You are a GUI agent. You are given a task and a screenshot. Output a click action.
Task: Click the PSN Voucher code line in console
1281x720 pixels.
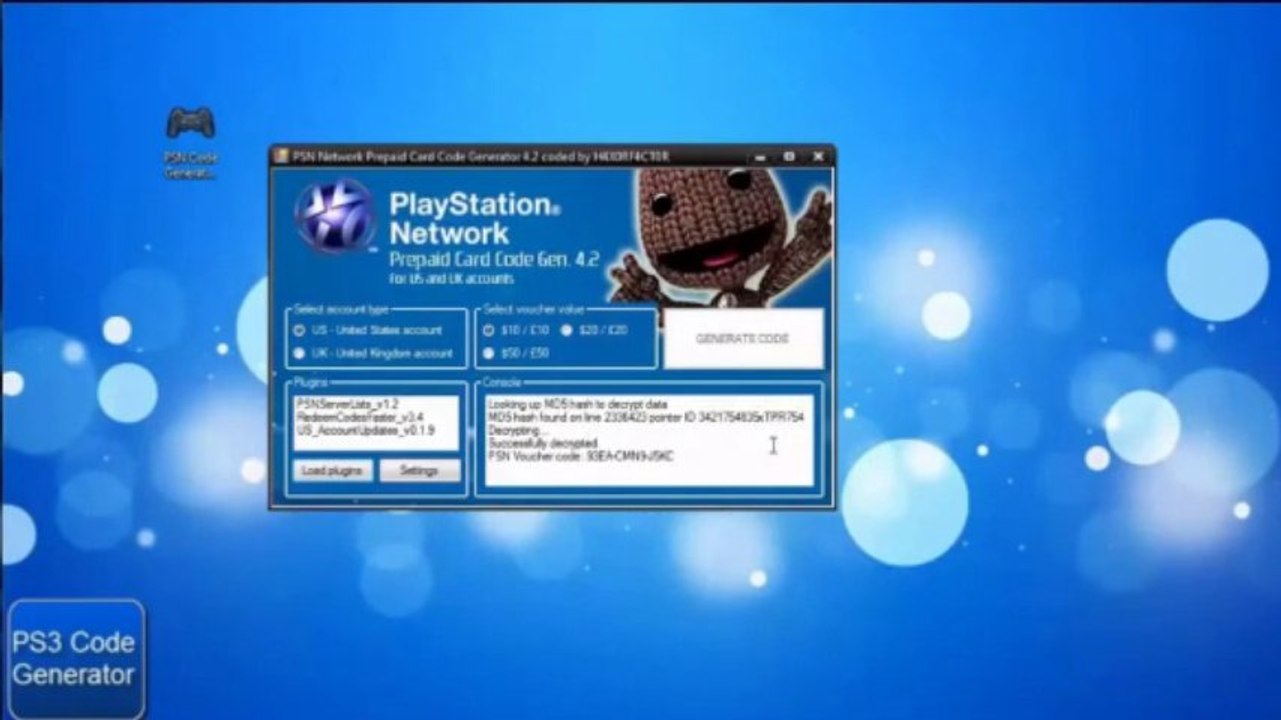[580, 456]
